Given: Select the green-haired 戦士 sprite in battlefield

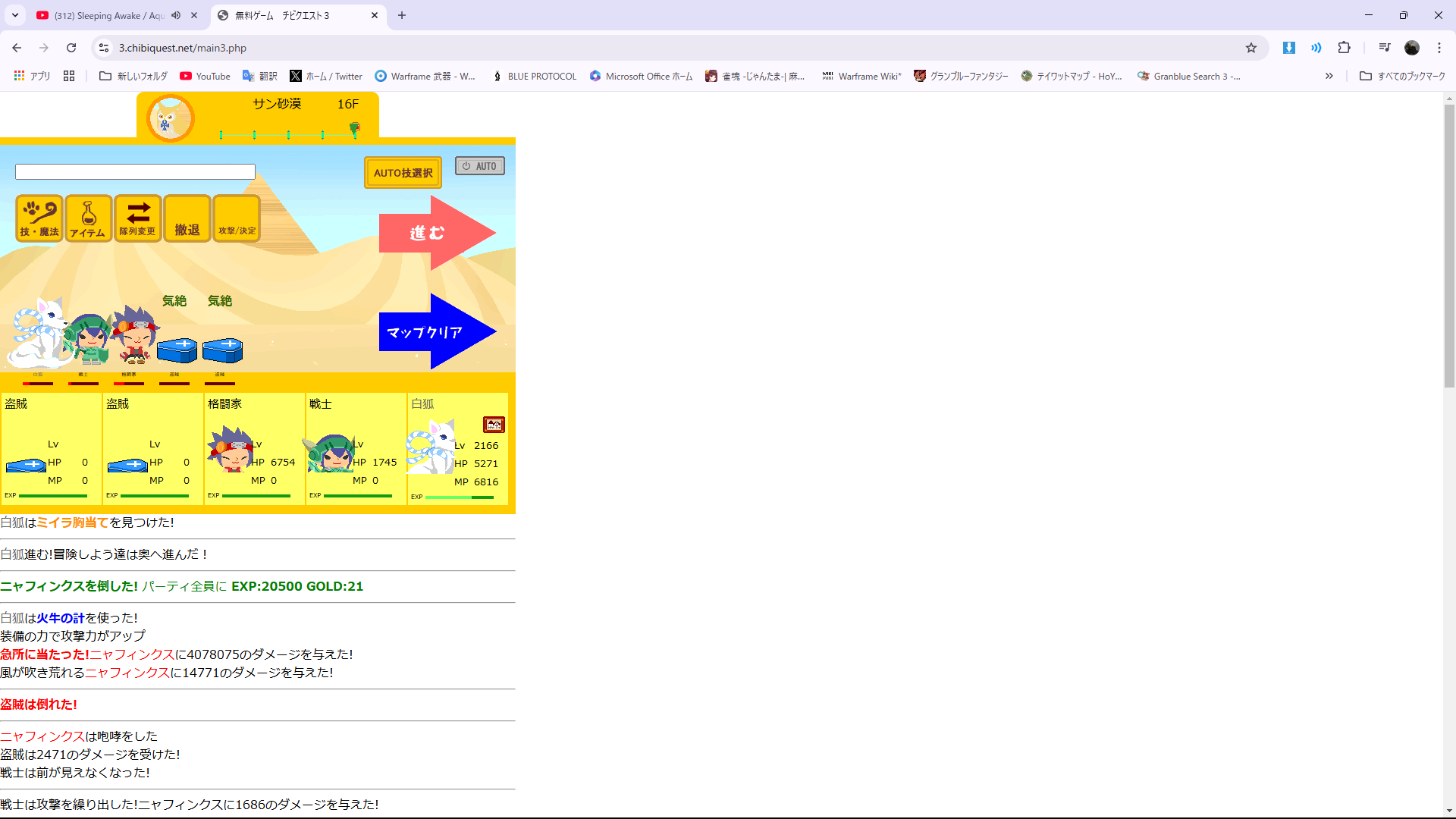Looking at the screenshot, I should pos(89,338).
